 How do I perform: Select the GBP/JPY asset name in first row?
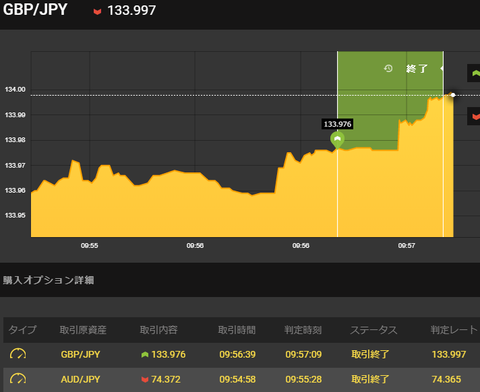pos(80,354)
